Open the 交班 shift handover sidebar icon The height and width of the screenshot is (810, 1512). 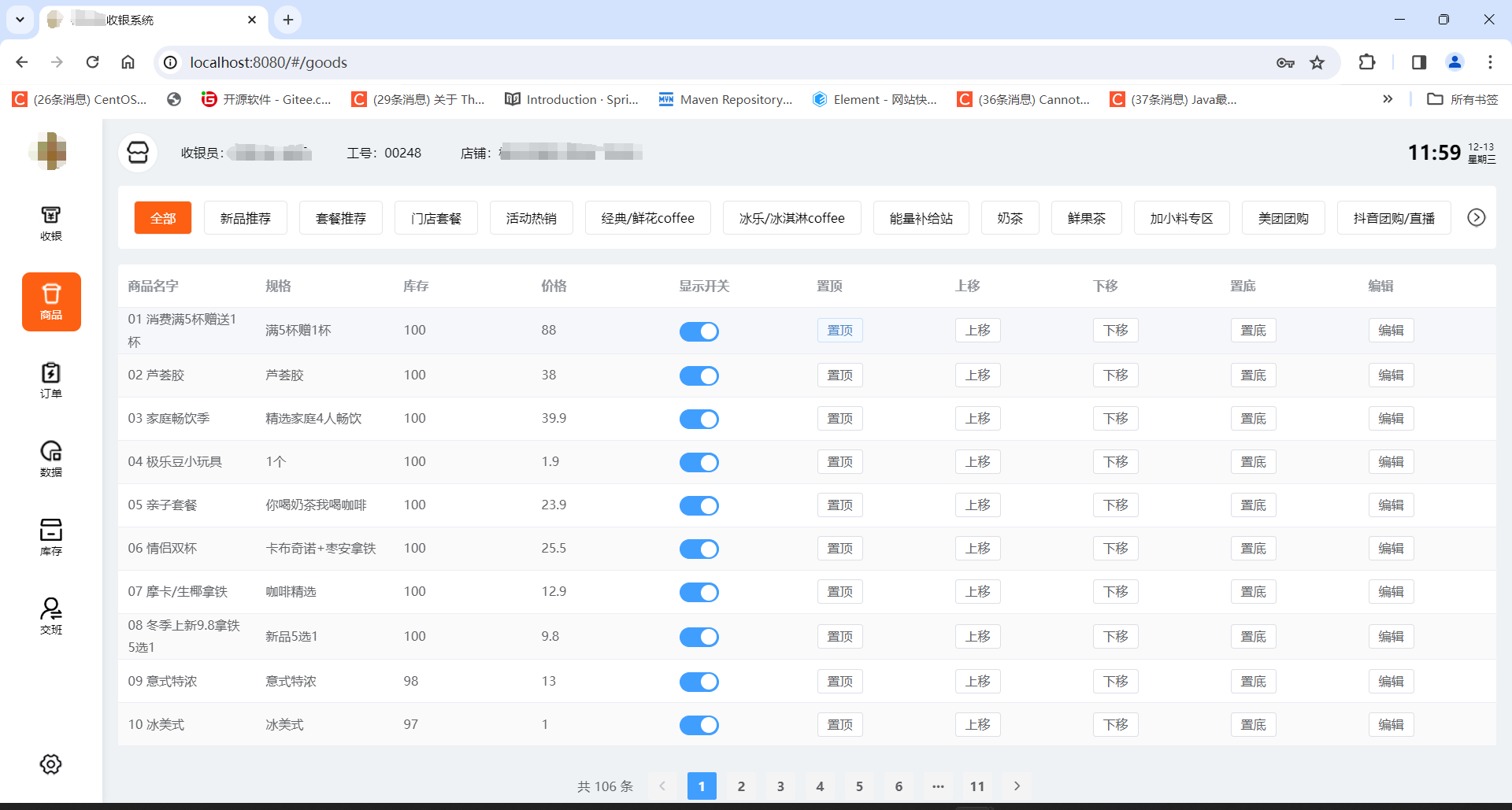[x=51, y=616]
